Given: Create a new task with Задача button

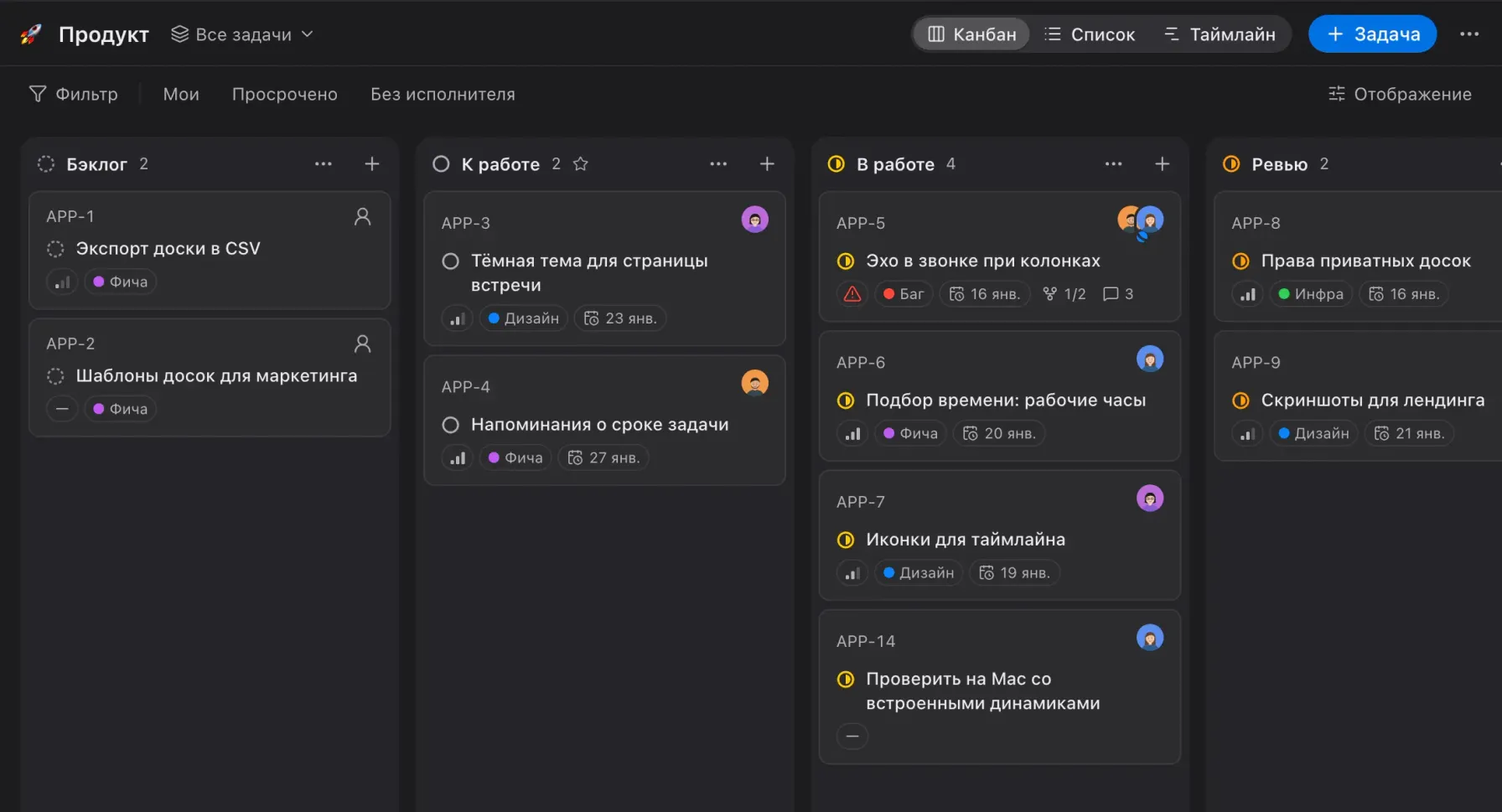Looking at the screenshot, I should tap(1372, 34).
